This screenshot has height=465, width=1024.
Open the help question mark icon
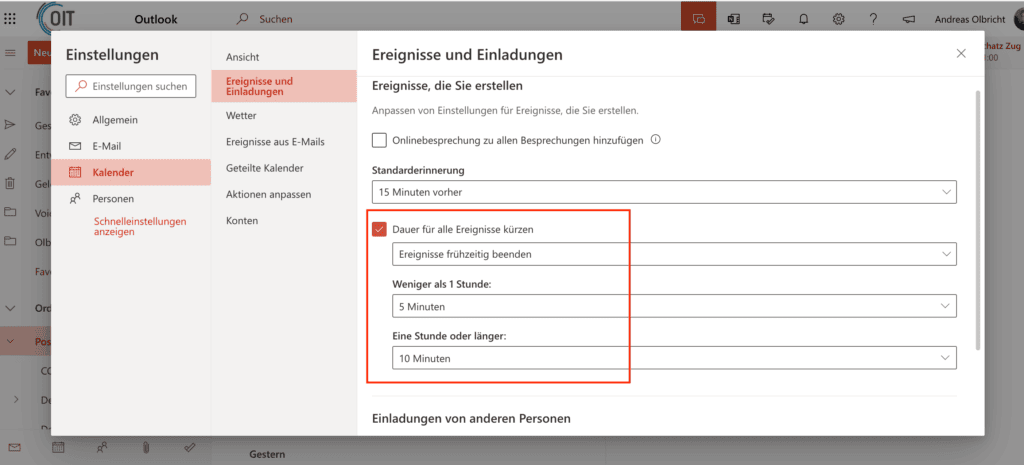[873, 18]
